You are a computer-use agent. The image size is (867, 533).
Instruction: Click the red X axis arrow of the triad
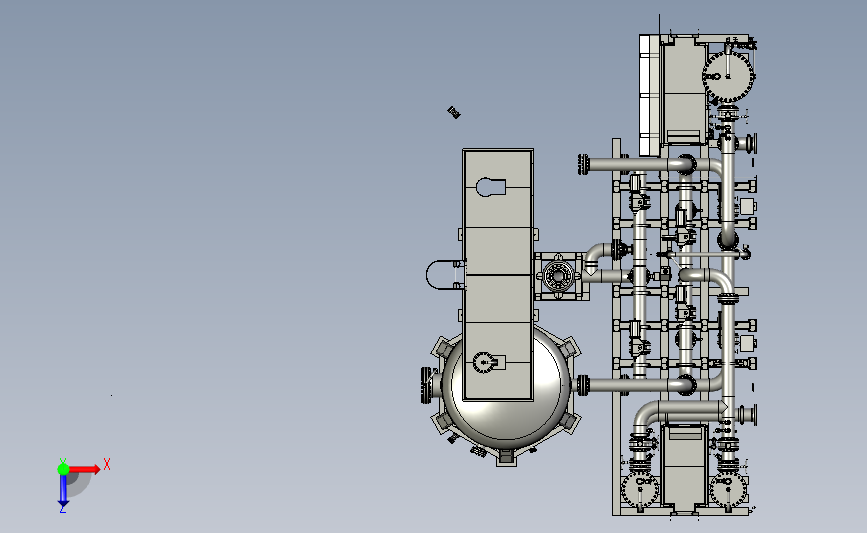84,469
